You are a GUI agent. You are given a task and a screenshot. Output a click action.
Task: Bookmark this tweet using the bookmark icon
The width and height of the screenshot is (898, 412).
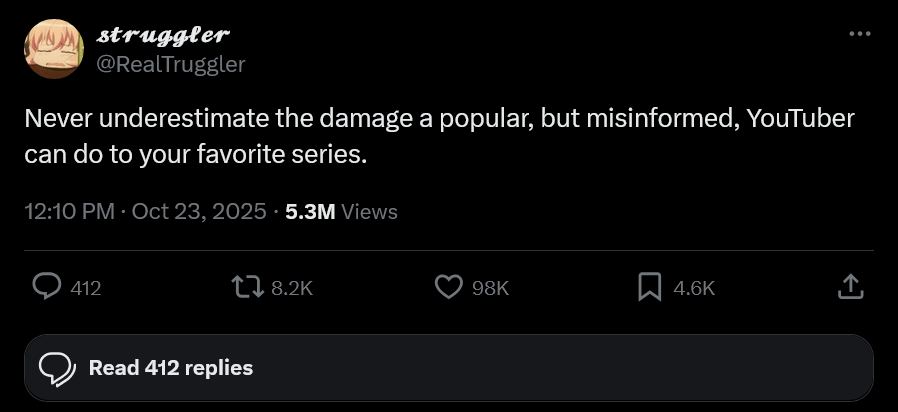pos(650,288)
